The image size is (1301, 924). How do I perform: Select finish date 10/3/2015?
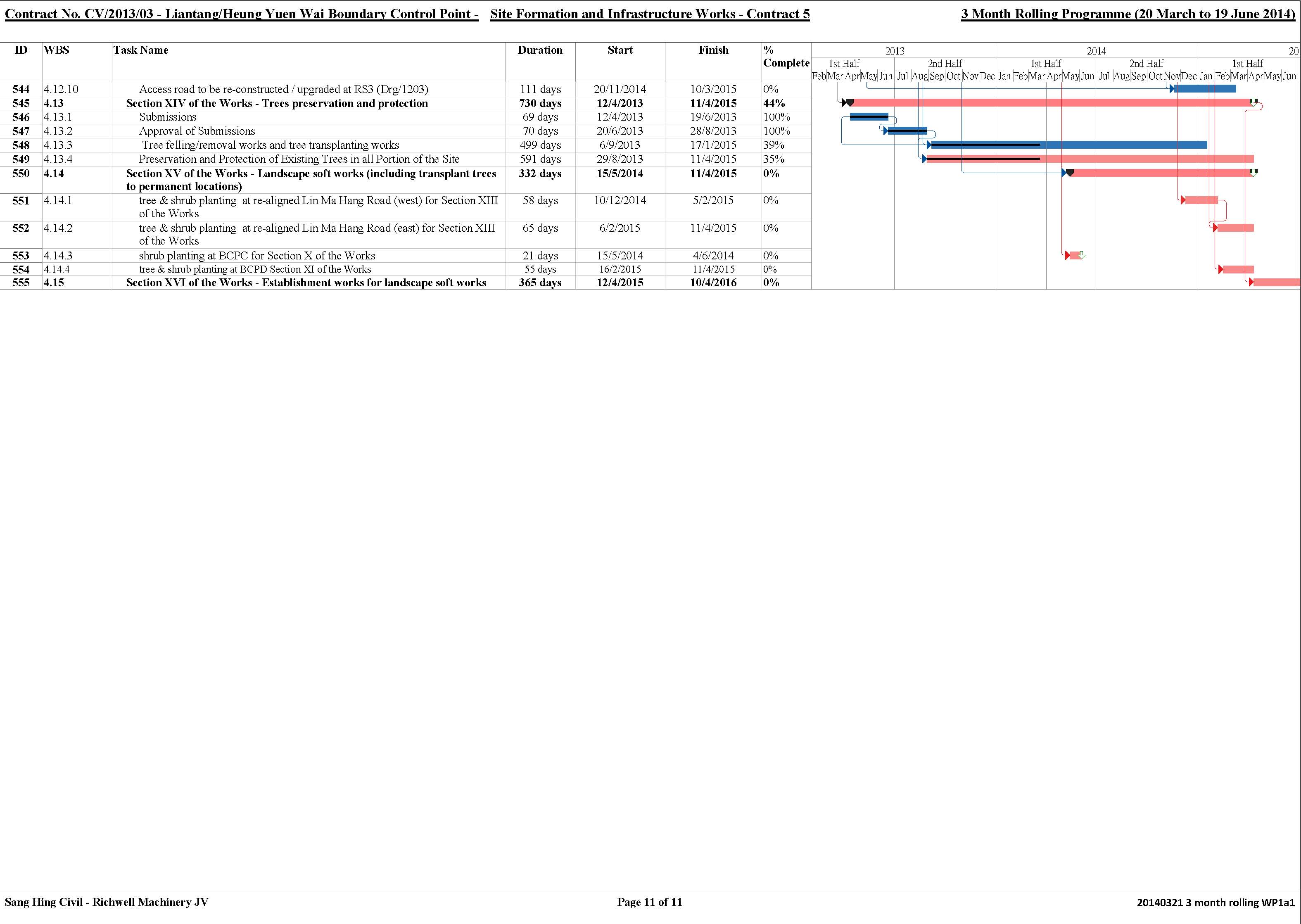click(x=713, y=89)
